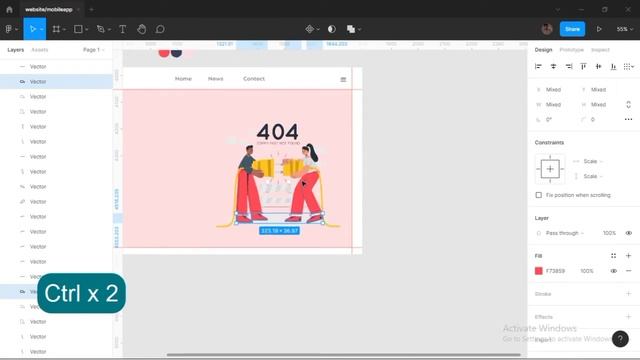Select the highlighted Vector layer row
Screen dimensions: 640x360
click(x=56, y=82)
